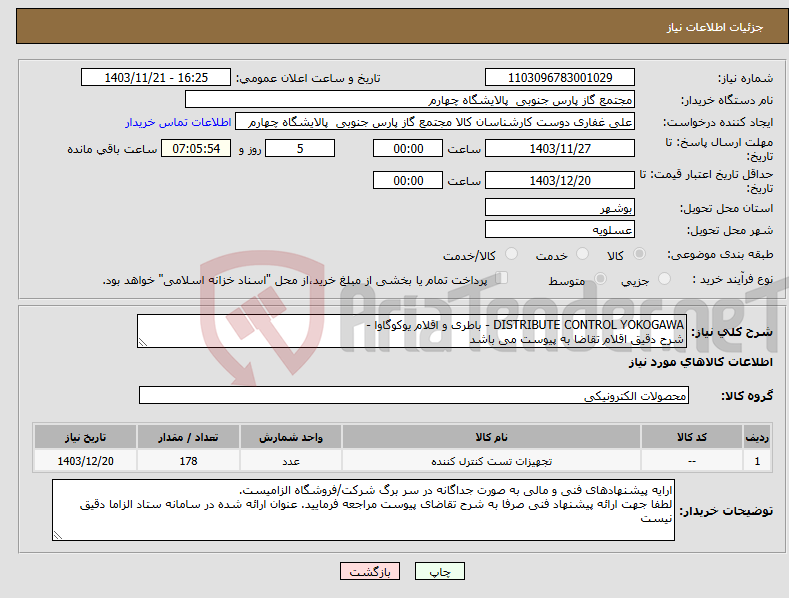Click the delivery city field عسلویه

click(x=560, y=230)
